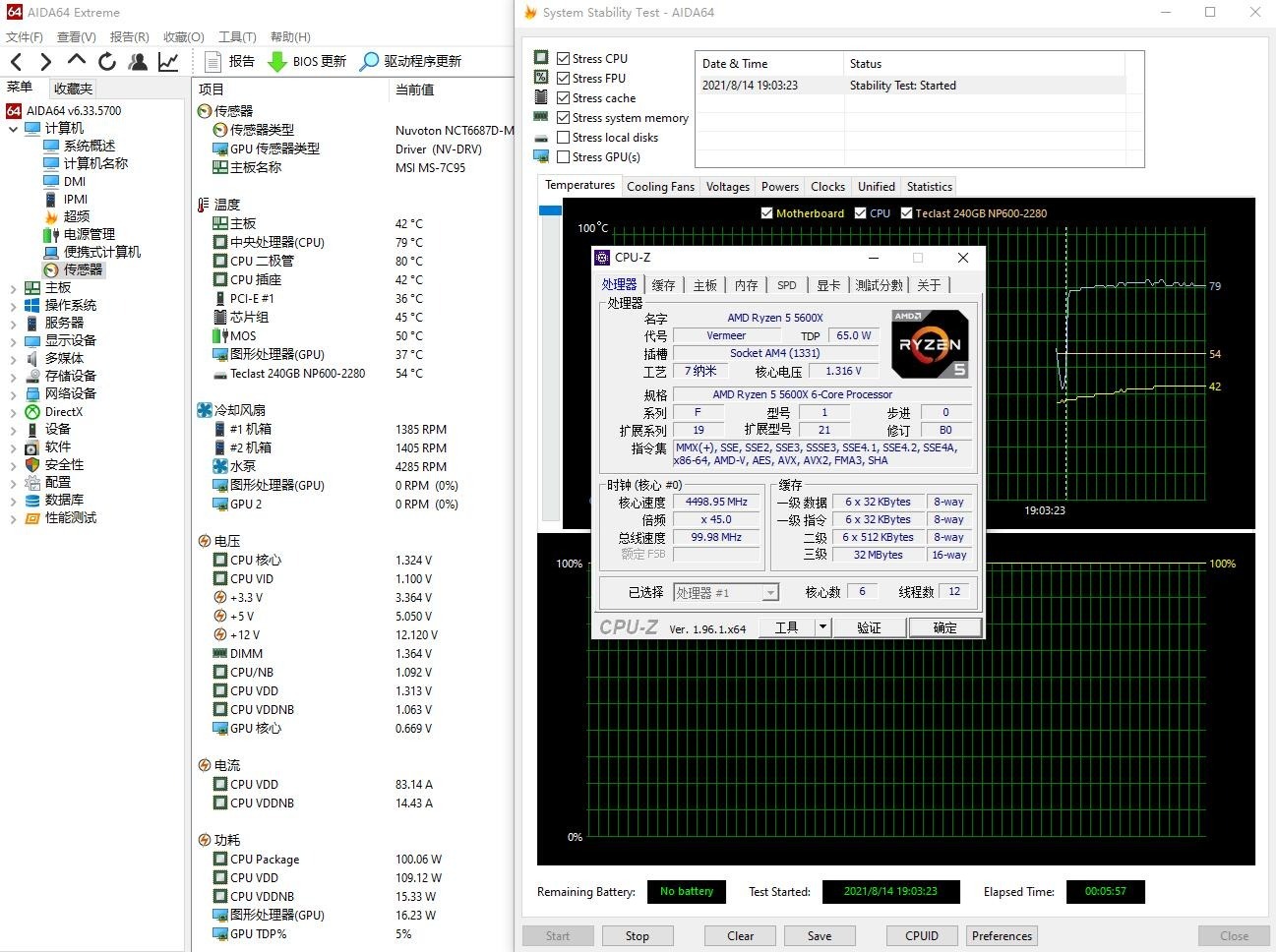The image size is (1276, 952).
Task: Enable the Stress local disks checkbox
Action: click(563, 138)
